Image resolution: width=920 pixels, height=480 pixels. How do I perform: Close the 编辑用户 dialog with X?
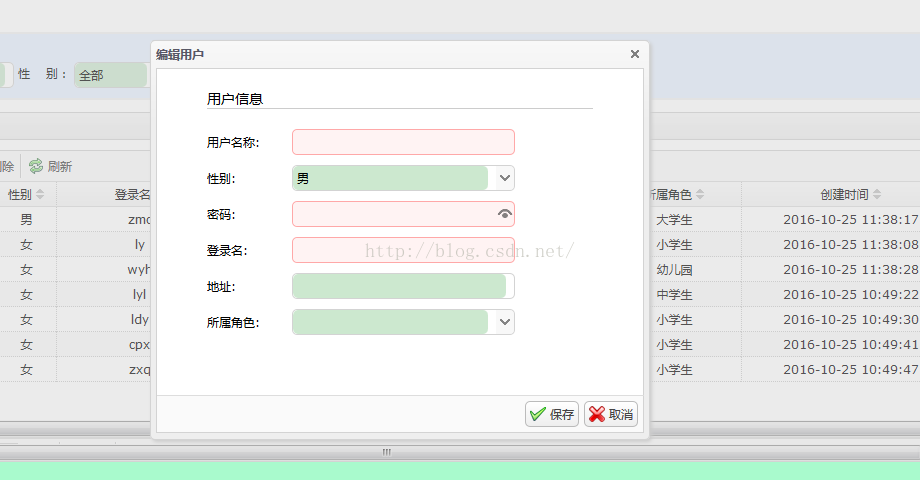[634, 54]
